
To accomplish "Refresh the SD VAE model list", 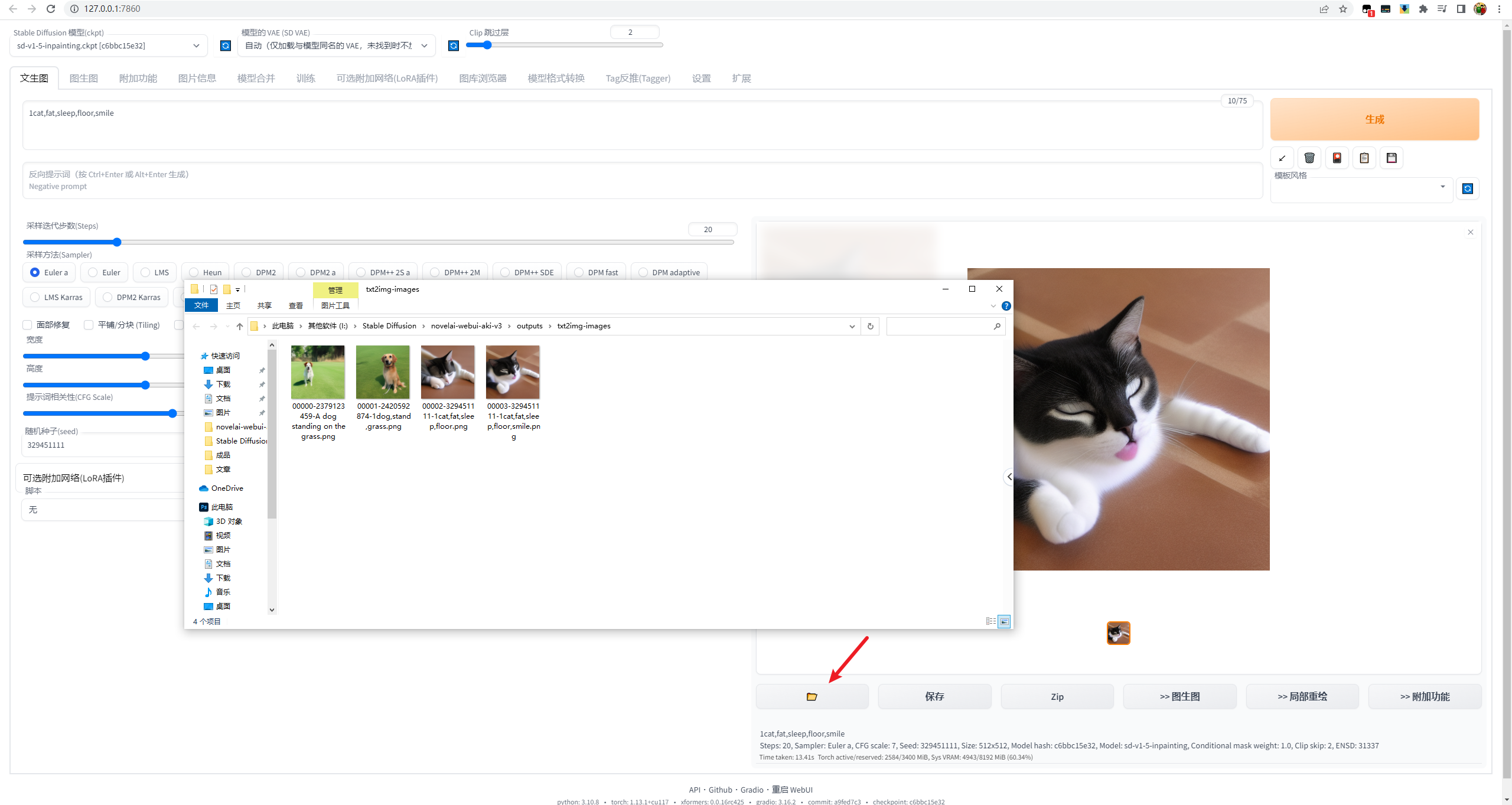I will [x=453, y=45].
